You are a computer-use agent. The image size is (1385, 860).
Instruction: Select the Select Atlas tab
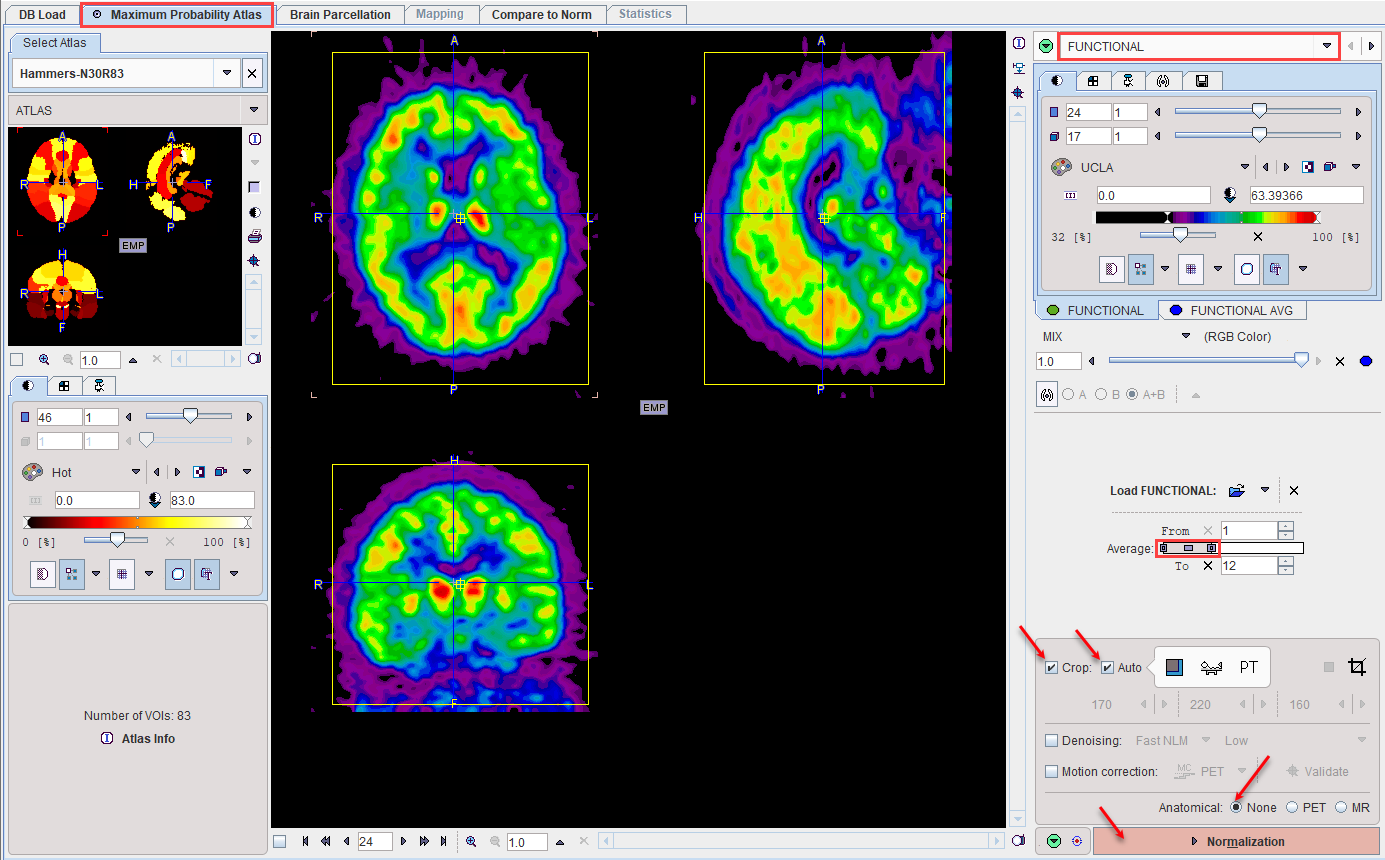point(55,43)
